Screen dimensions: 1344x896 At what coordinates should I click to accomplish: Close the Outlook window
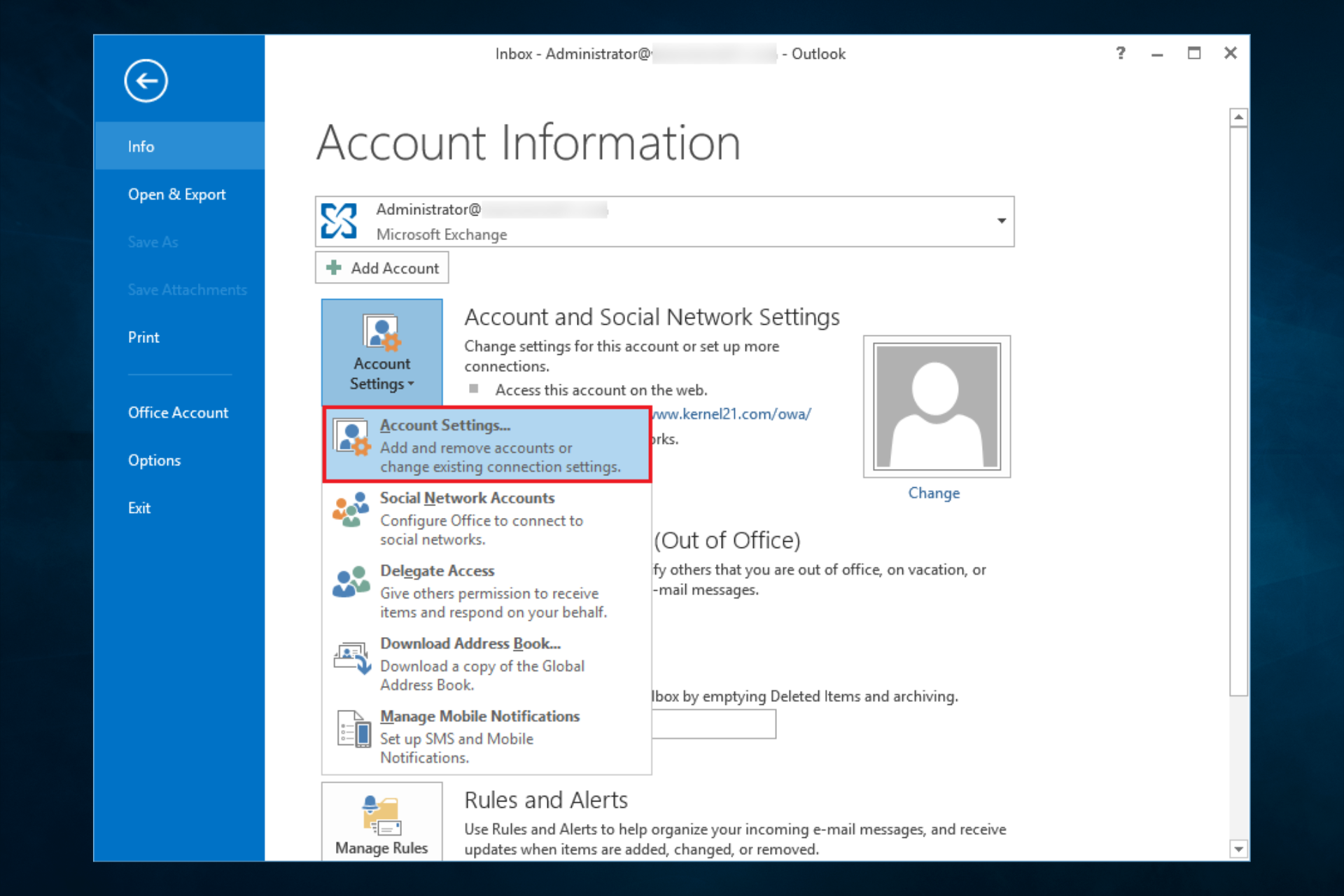click(1231, 53)
